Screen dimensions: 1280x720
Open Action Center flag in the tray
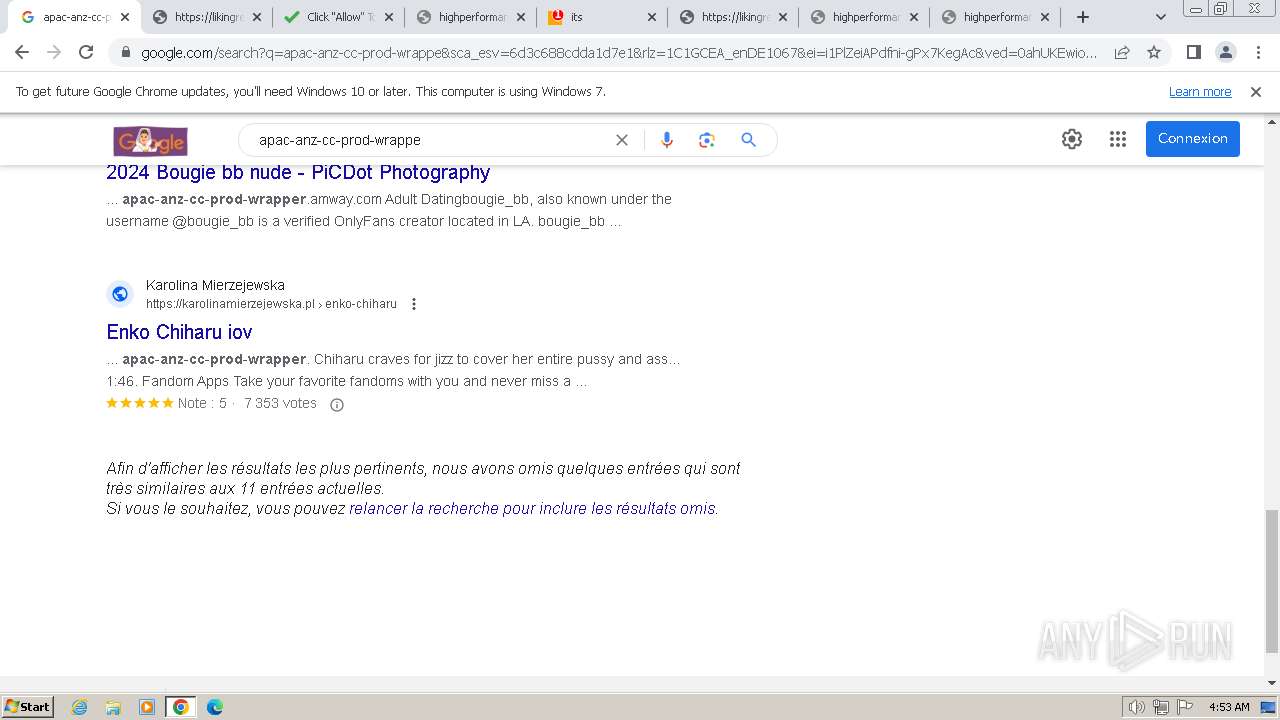tap(1184, 707)
